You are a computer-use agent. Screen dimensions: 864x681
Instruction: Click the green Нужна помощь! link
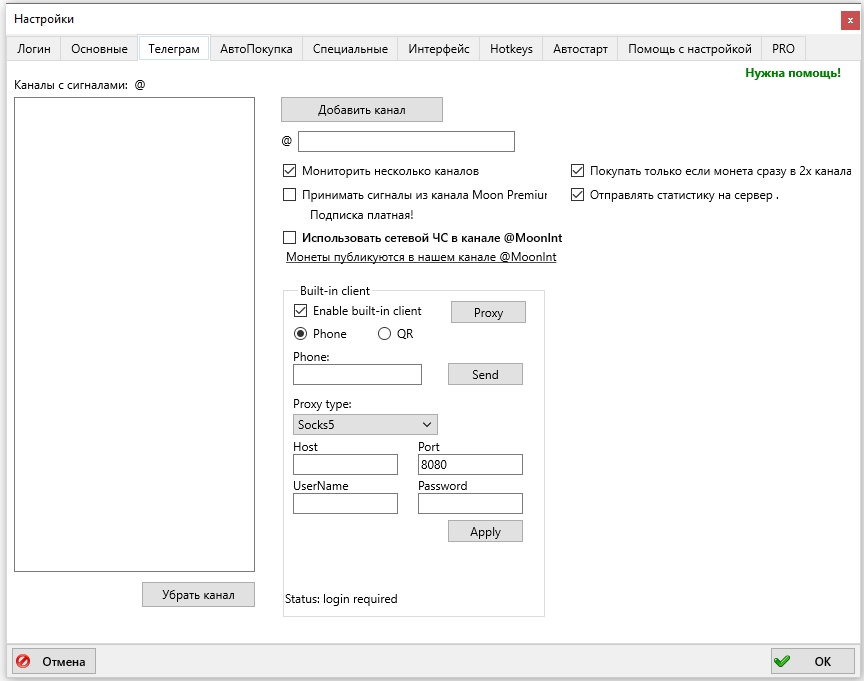coord(793,73)
